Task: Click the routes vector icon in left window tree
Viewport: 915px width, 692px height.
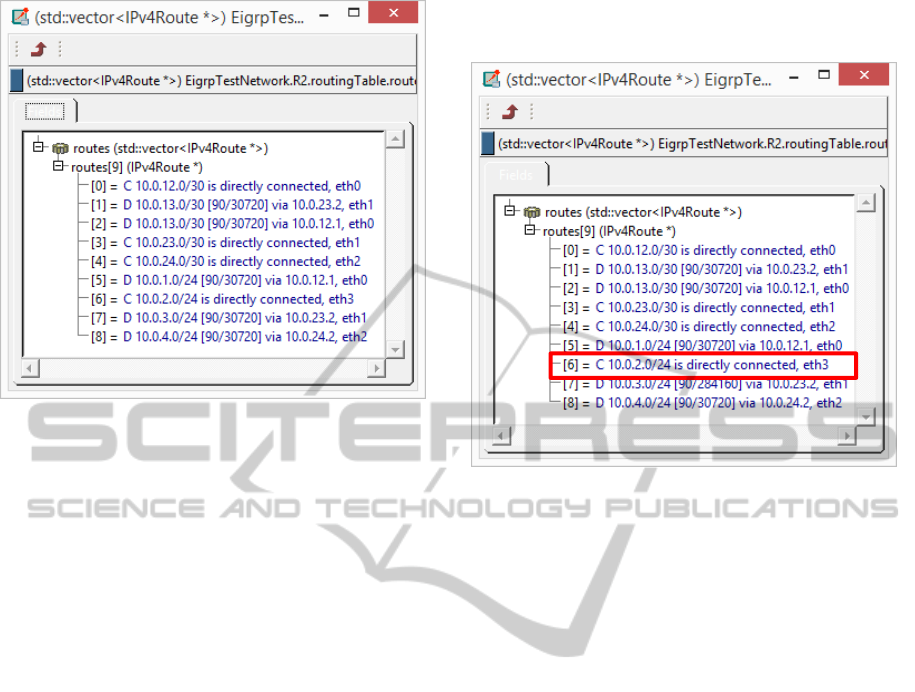Action: 60,148
